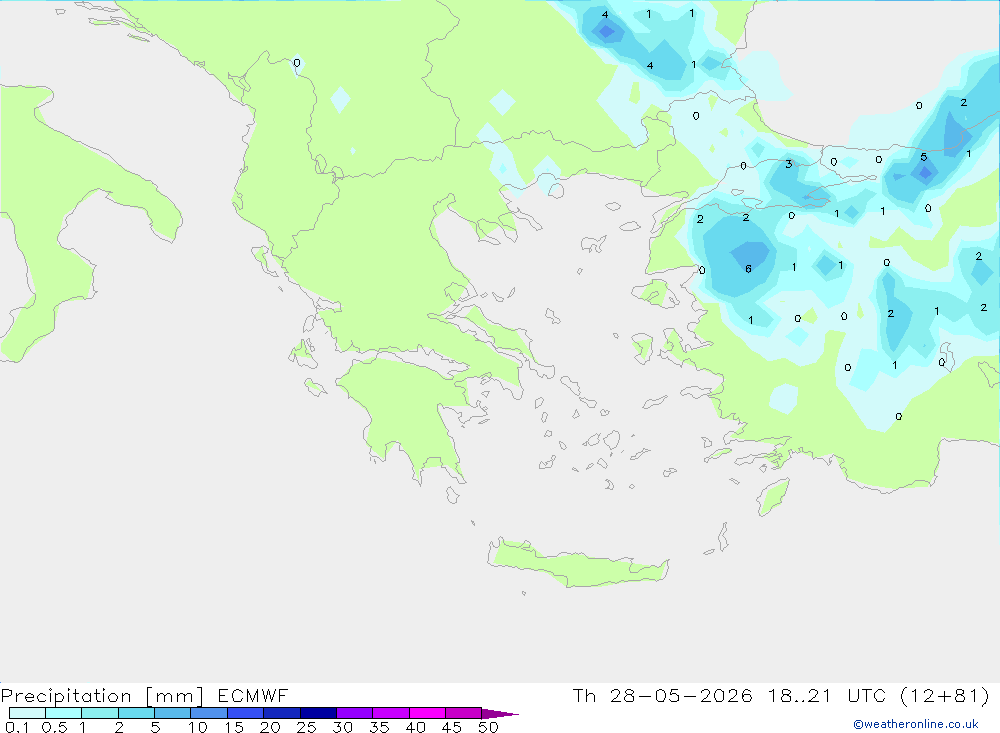Click the '0.1' legend label
The image size is (1000, 733).
tap(17, 727)
